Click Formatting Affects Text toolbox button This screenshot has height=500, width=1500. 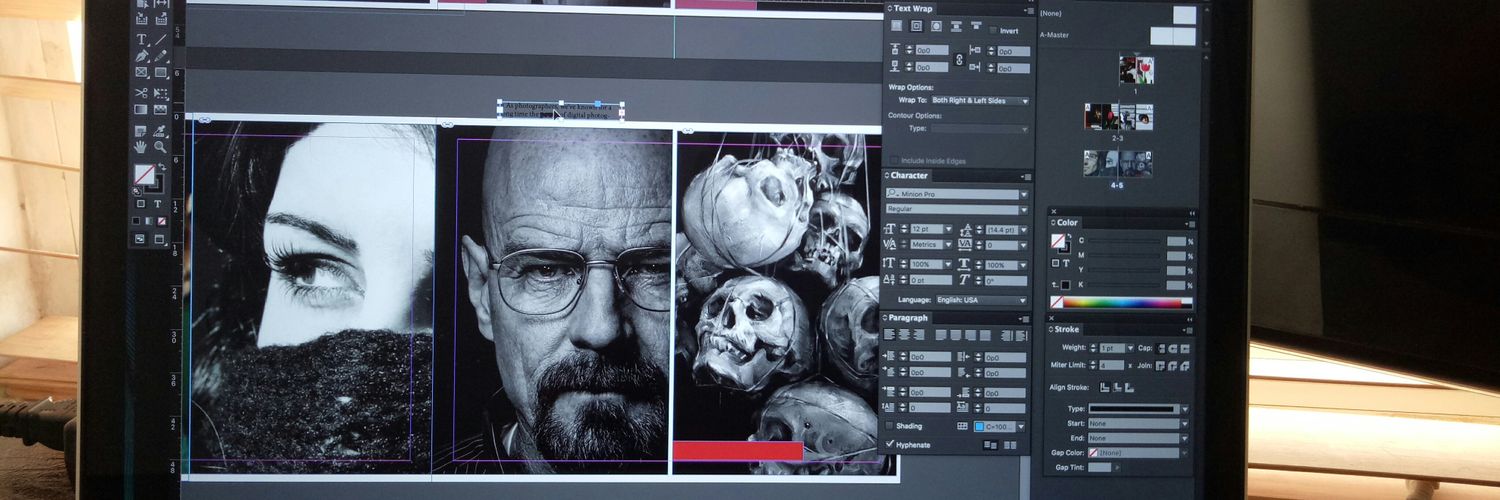point(158,204)
